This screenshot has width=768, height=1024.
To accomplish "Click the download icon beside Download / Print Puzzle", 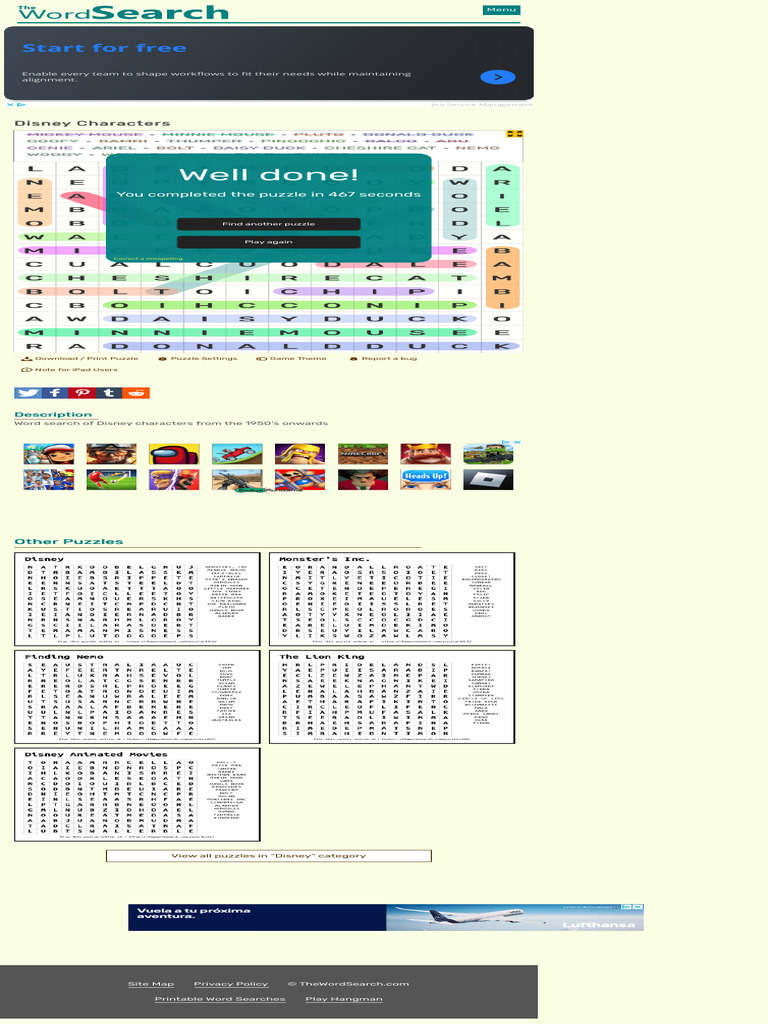I will [x=27, y=359].
